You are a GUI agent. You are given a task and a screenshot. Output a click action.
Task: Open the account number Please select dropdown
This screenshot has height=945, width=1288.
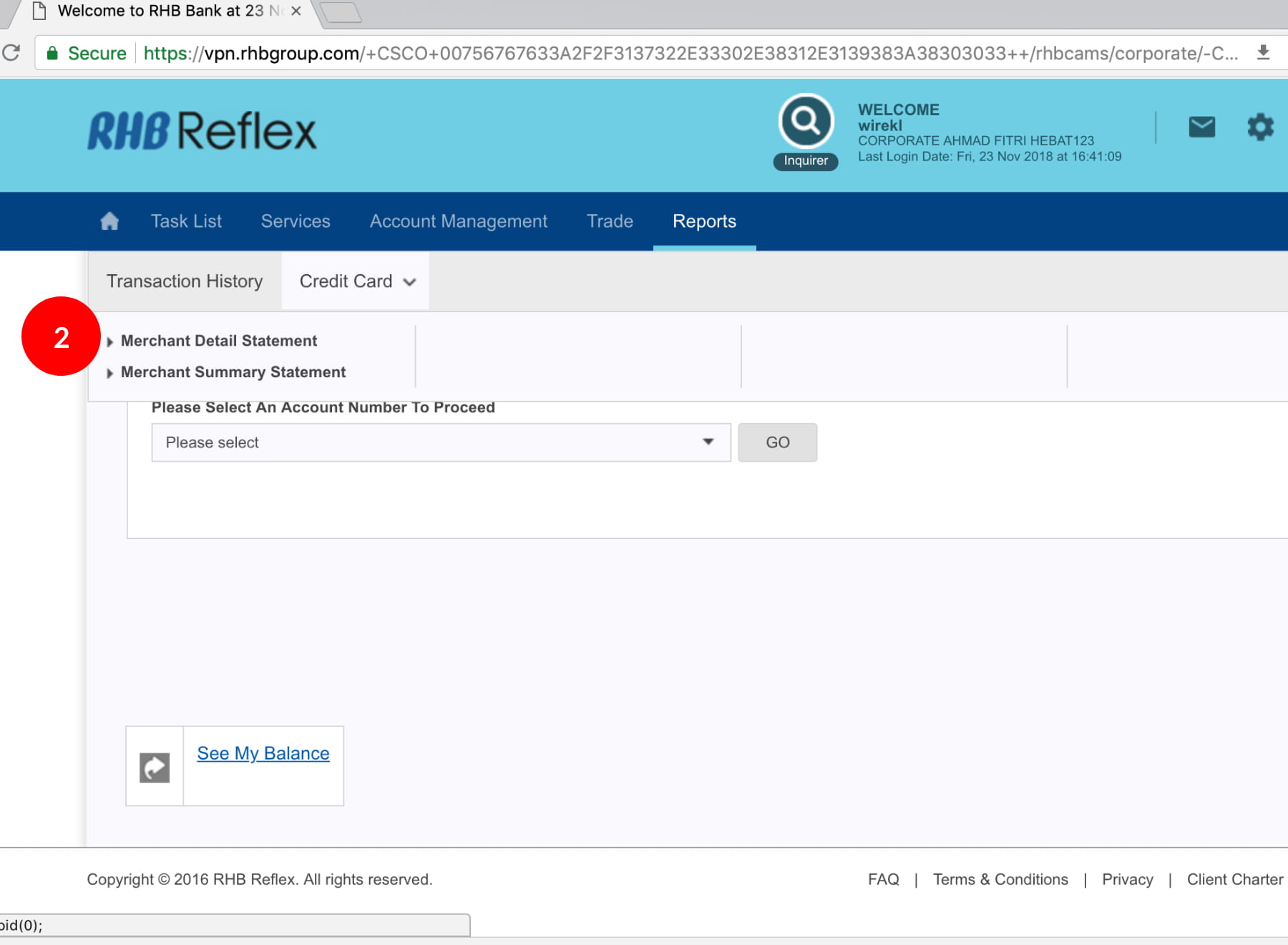pyautogui.click(x=440, y=442)
